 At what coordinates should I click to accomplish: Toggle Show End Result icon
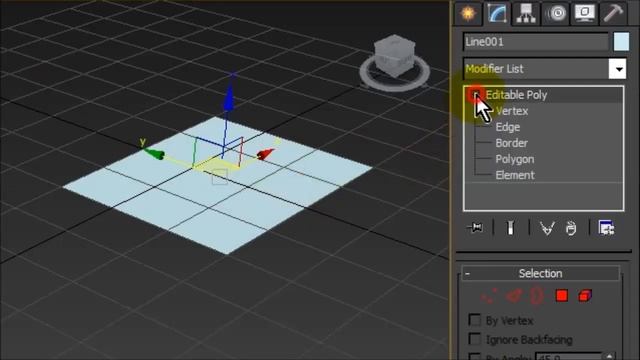coord(510,227)
